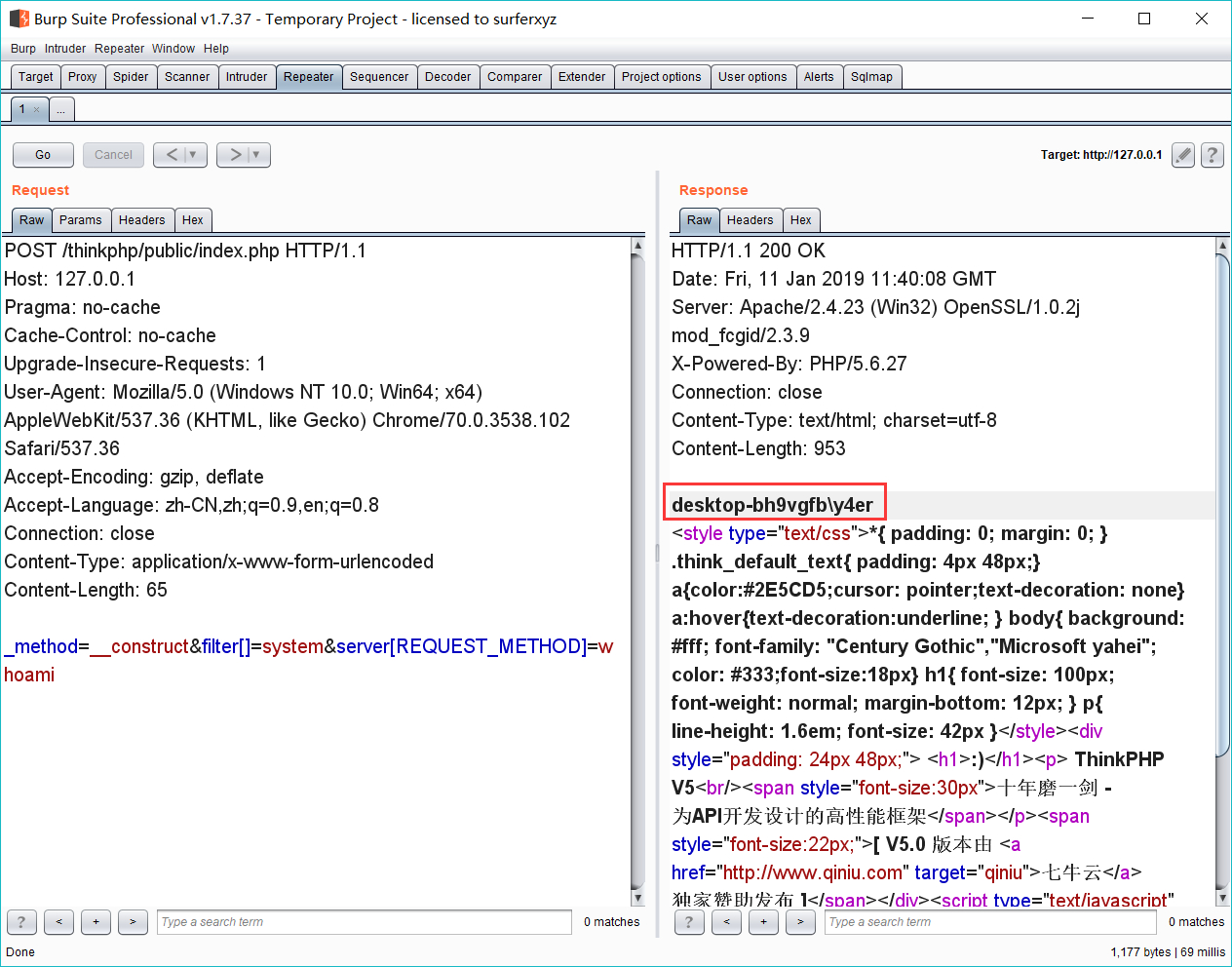This screenshot has width=1232, height=967.
Task: Click response search '+' options button
Action: 763,921
